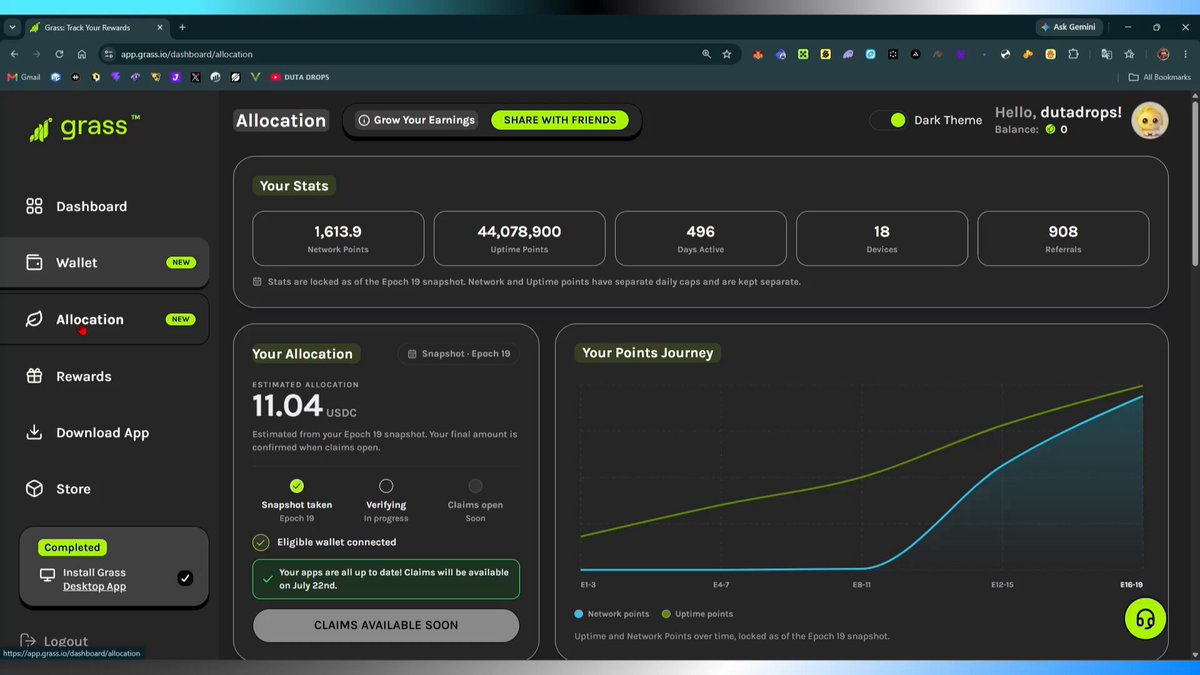Viewport: 1200px width, 675px height.
Task: Click CLAIMS AVAILABLE SOON button
Action: (386, 625)
